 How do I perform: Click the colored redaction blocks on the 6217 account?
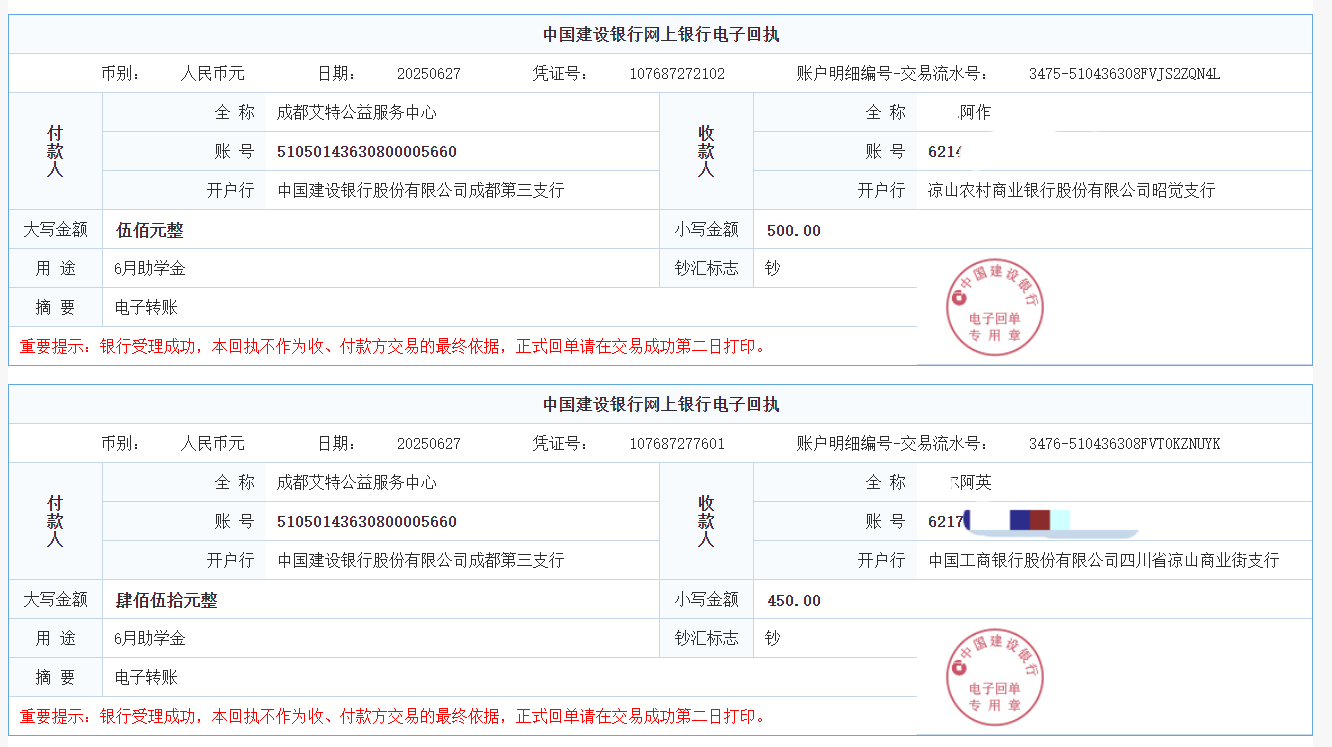(x=1030, y=520)
